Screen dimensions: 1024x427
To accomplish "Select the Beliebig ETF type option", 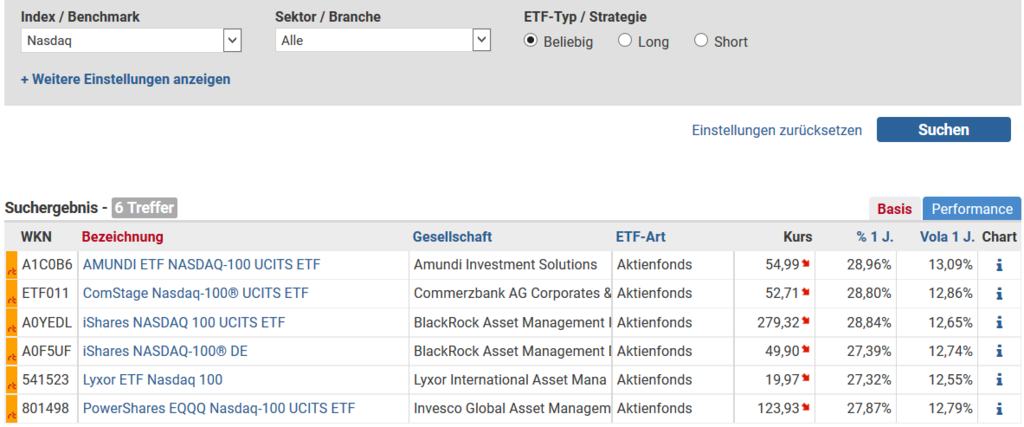I will point(531,41).
